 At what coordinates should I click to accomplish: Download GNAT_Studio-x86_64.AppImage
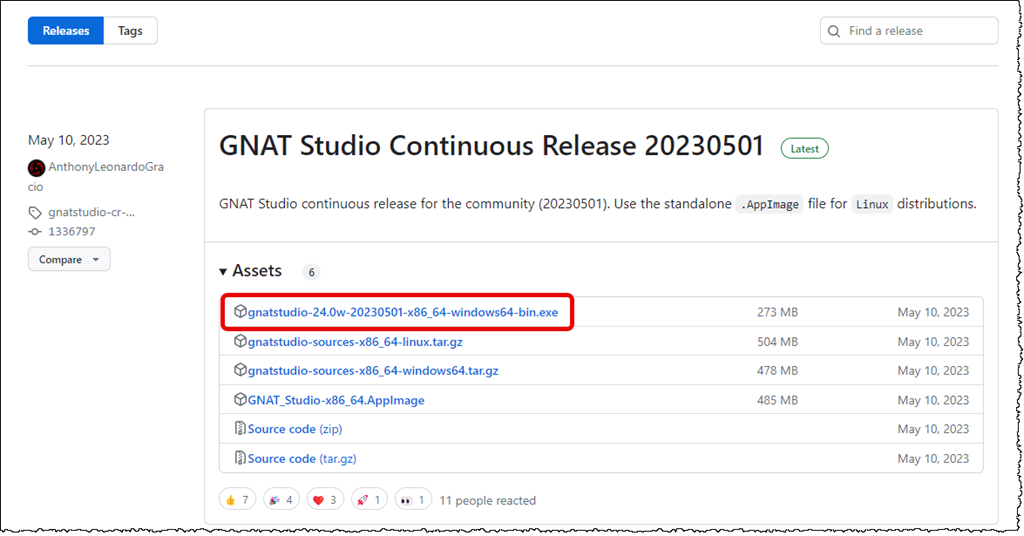[336, 400]
